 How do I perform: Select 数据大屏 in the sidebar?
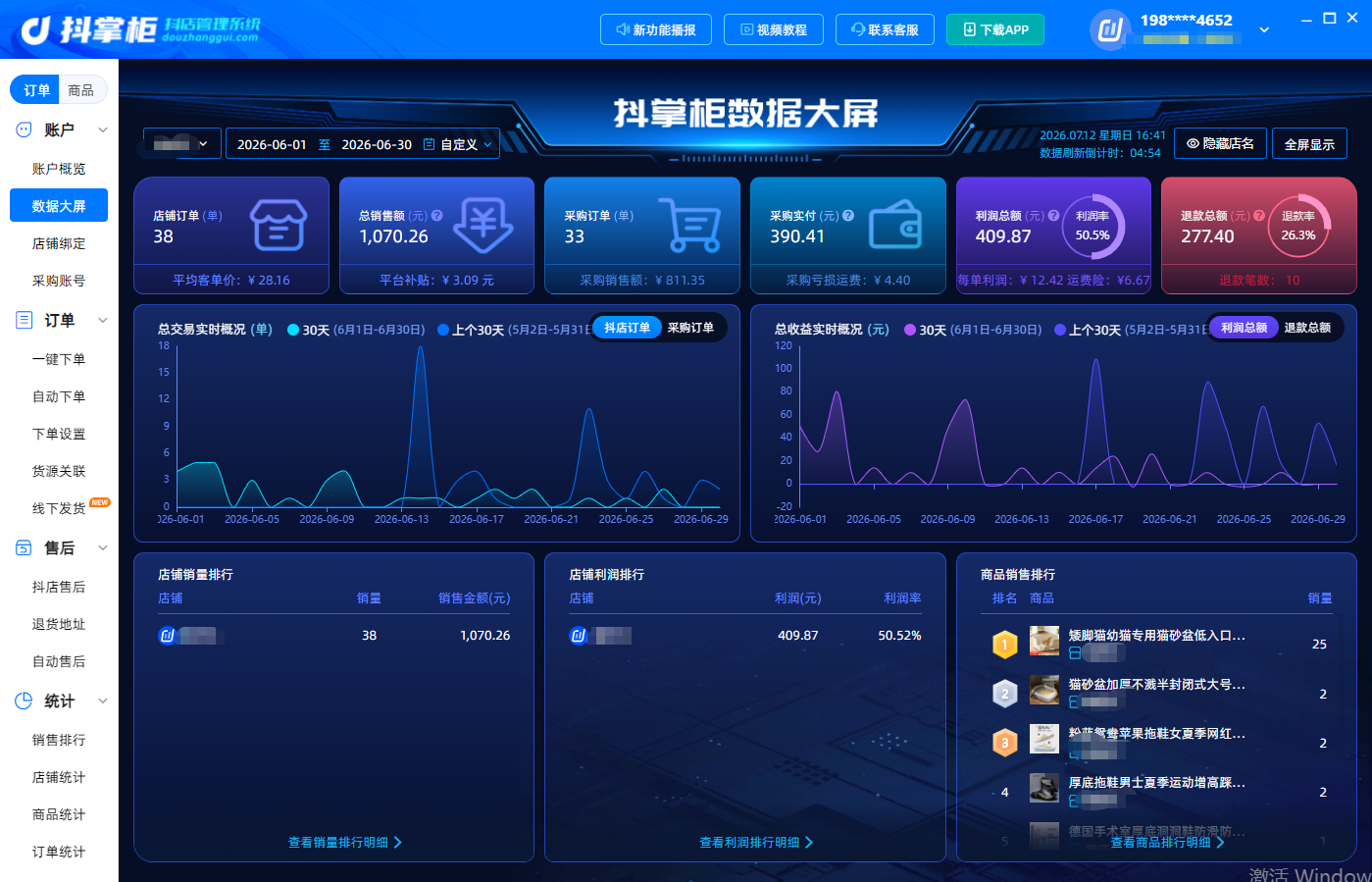pyautogui.click(x=59, y=206)
